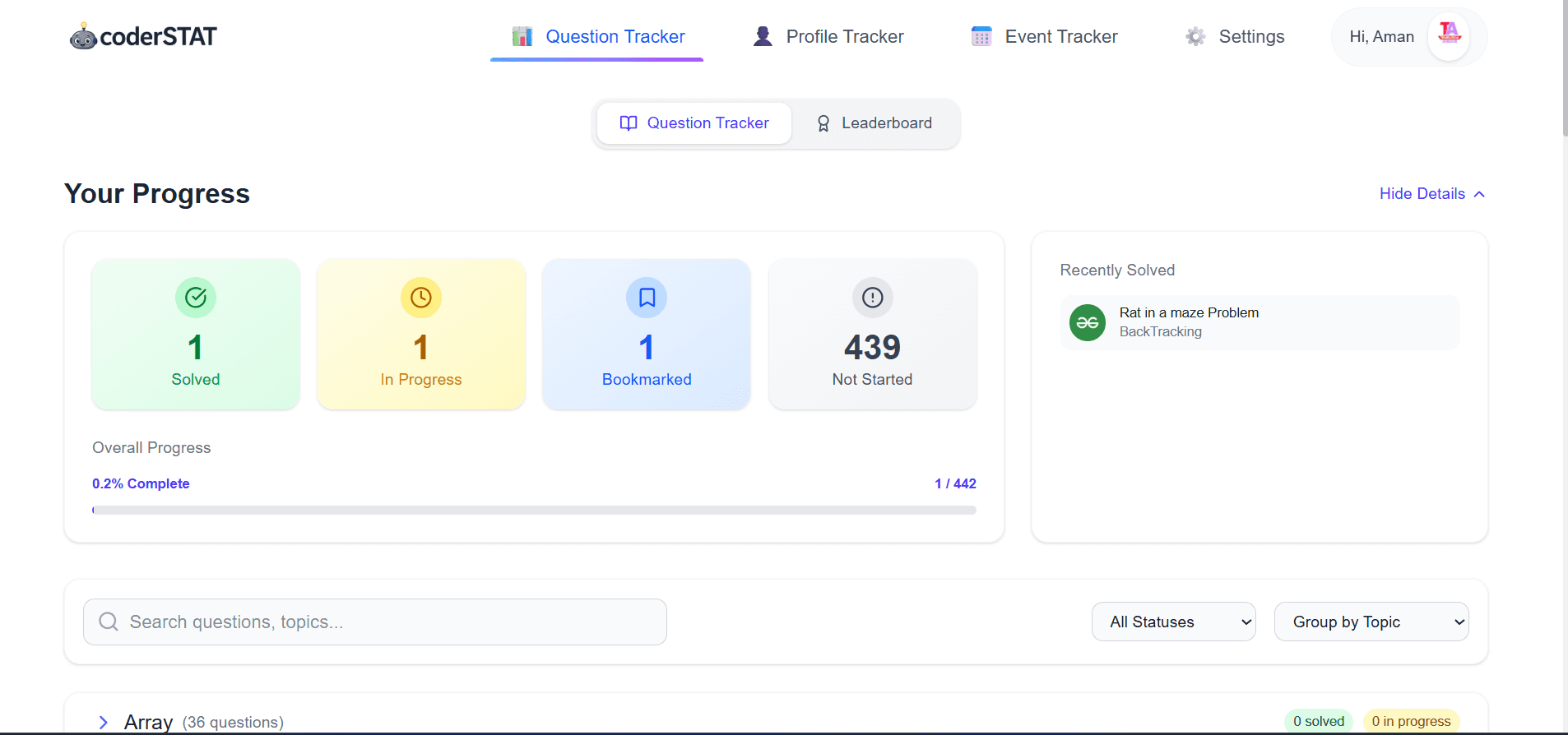Screen dimensions: 1568x735
Task: Open the Solved stat card
Action: 196,334
